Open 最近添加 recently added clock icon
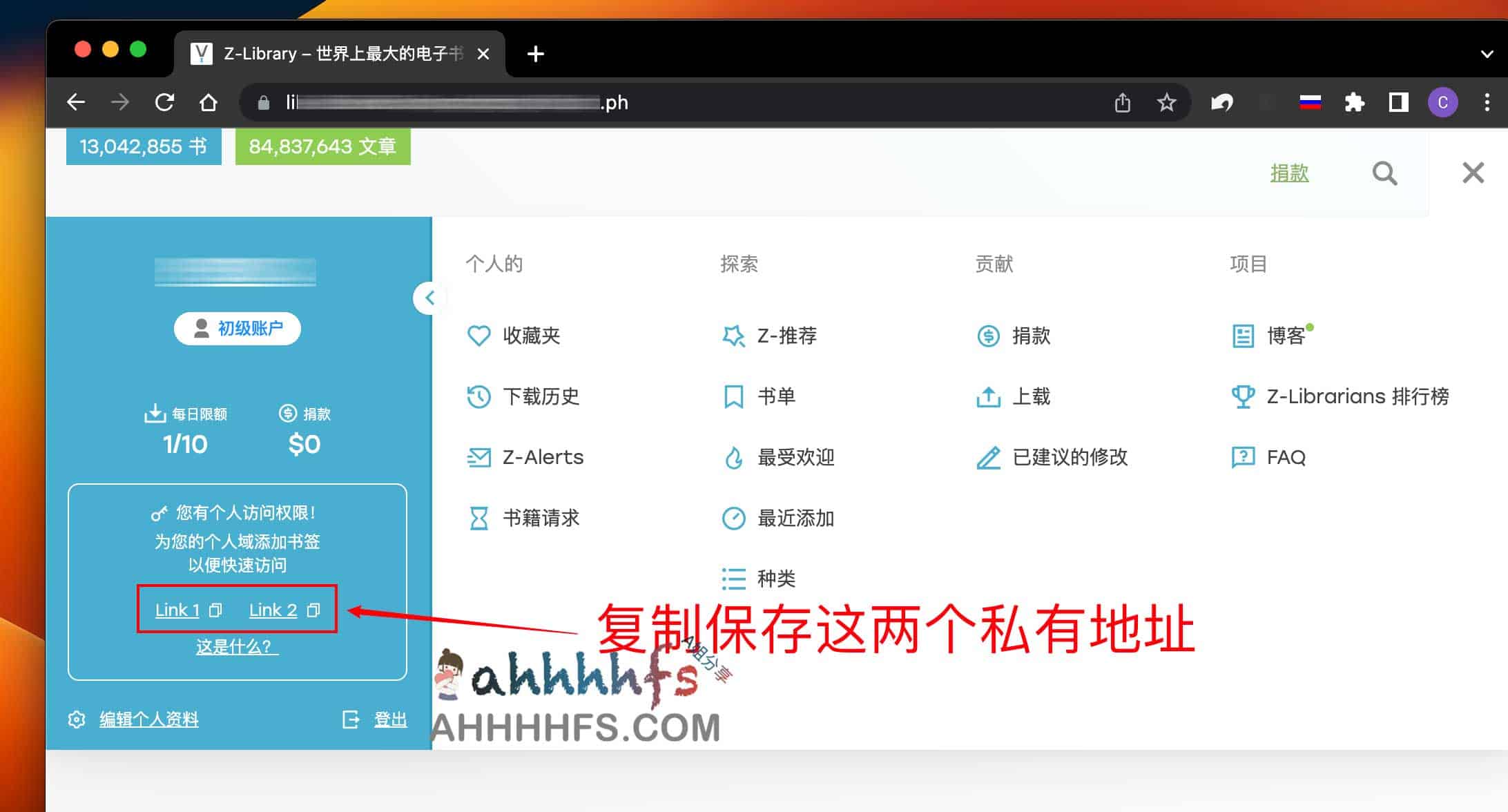The height and width of the screenshot is (812, 1508). pos(733,518)
